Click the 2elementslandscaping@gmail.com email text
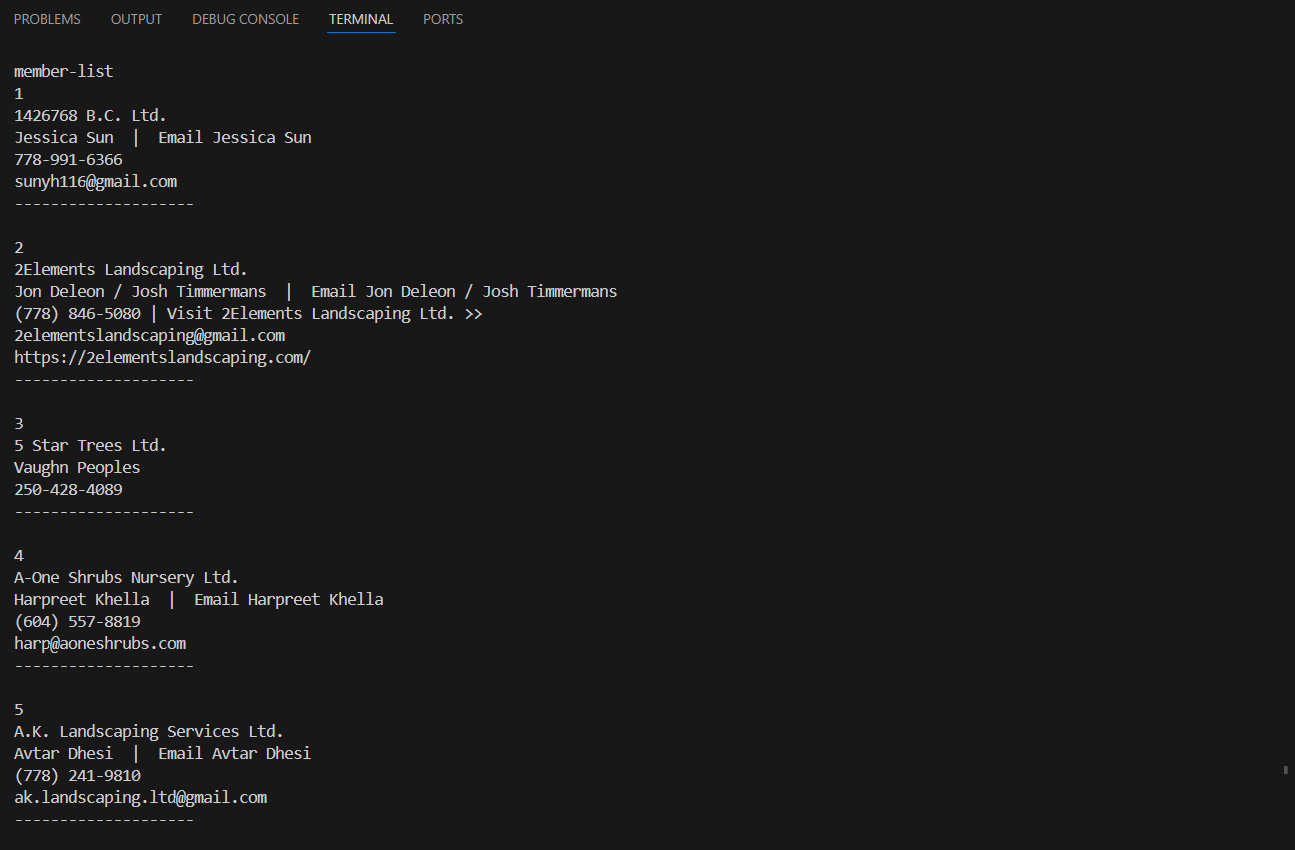The height and width of the screenshot is (850, 1295). [149, 335]
